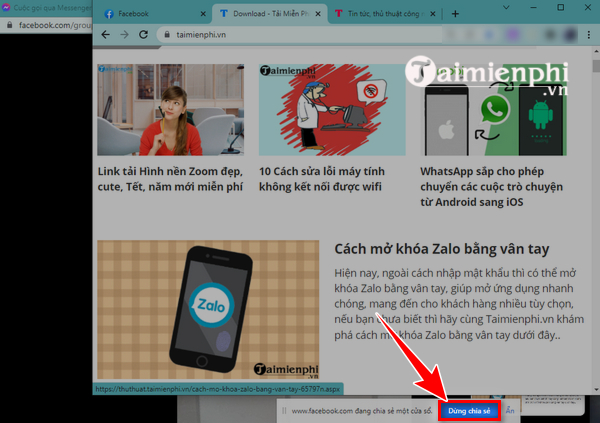The image size is (600, 423).
Task: Open 10 Cách sửa lỗi máy tính link
Action: (322, 179)
